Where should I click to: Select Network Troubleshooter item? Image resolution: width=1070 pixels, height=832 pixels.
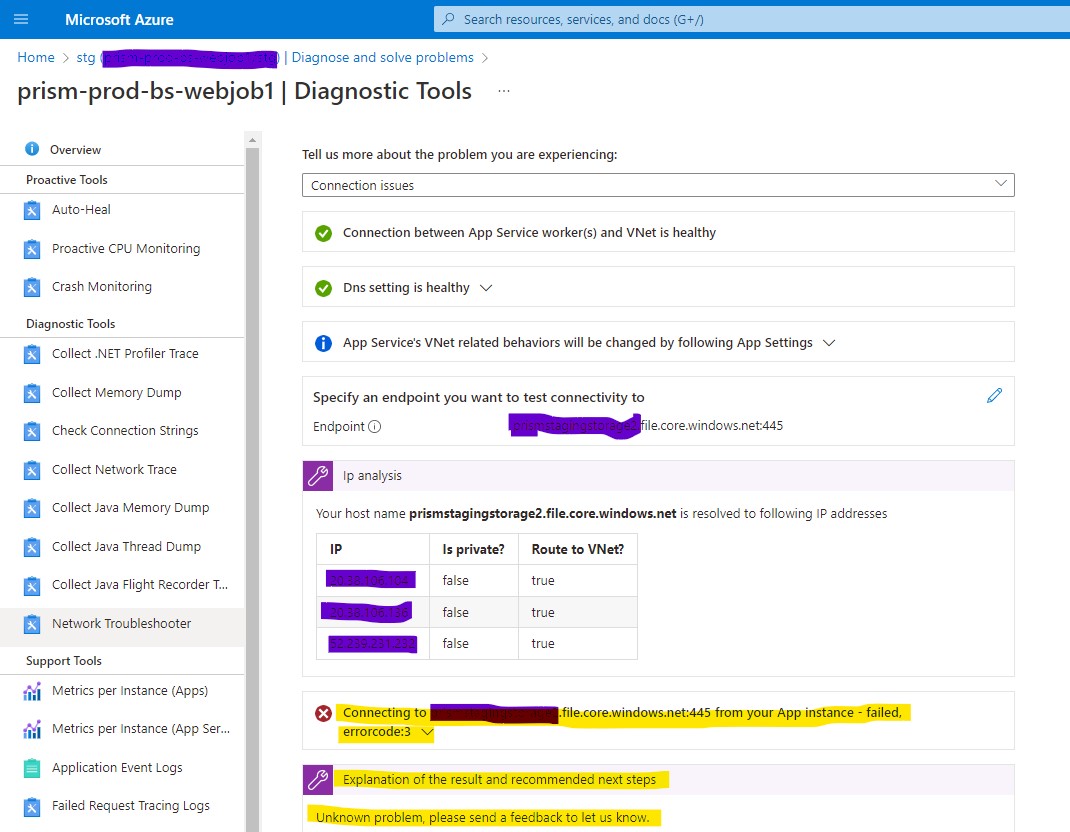122,624
